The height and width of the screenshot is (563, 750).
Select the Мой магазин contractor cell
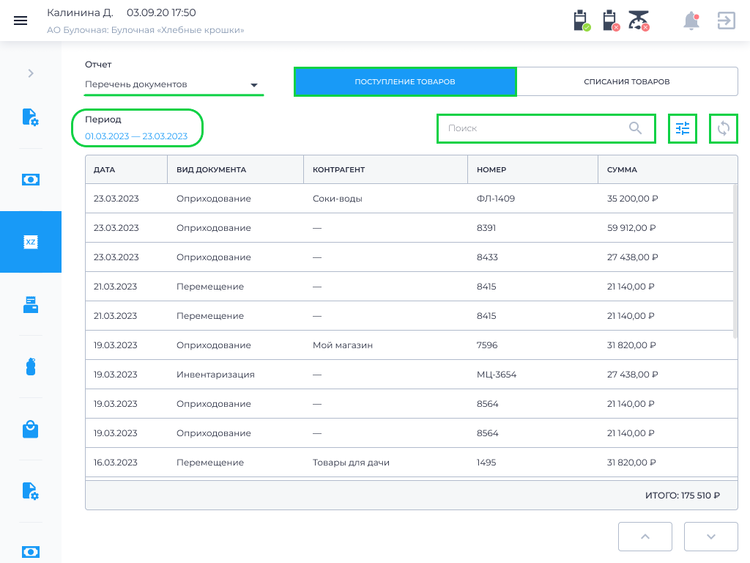tap(342, 345)
